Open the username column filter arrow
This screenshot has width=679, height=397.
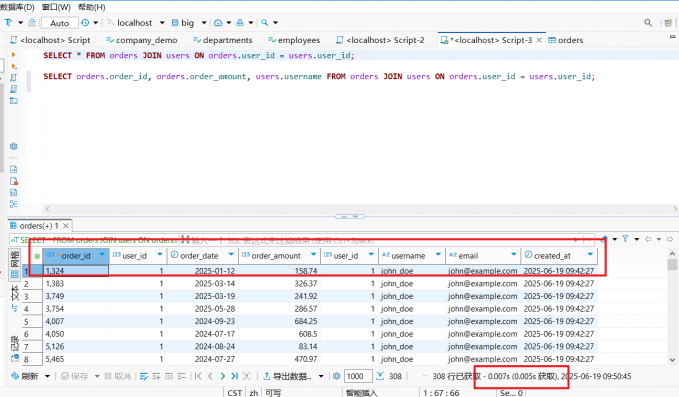(438, 255)
